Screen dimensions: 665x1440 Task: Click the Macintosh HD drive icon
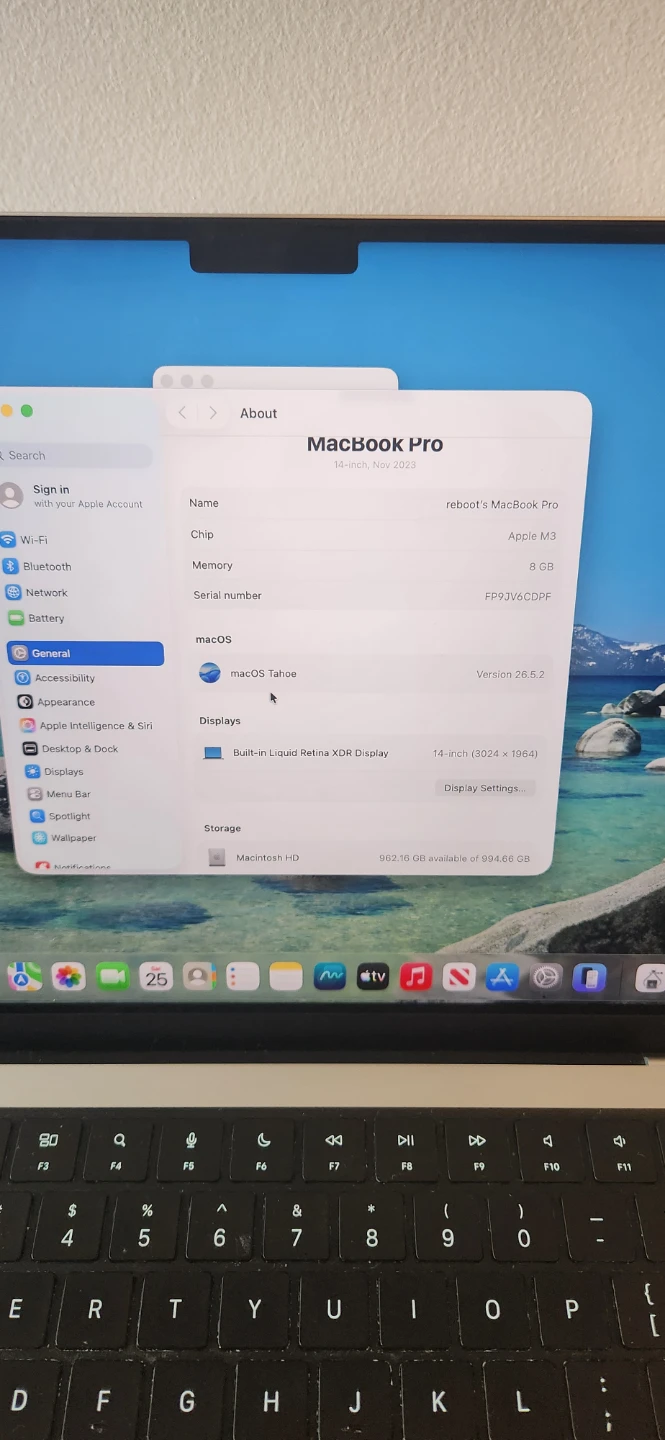pyautogui.click(x=217, y=857)
